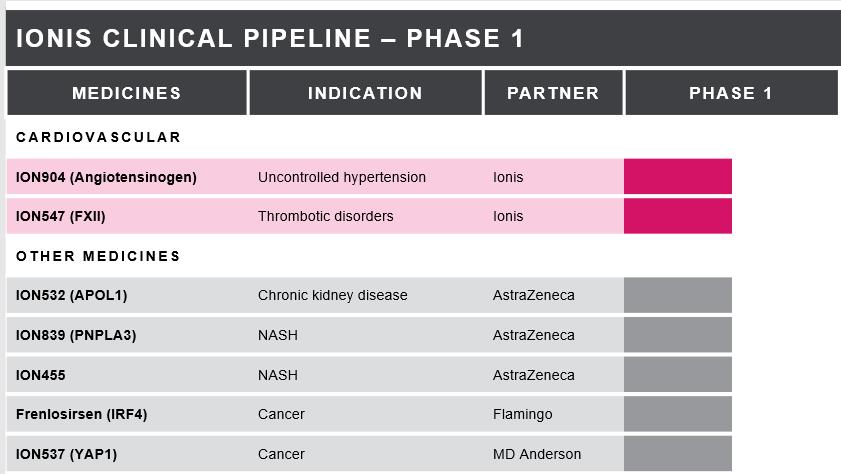Select the ION532 (APOL1) medicine name
Screen dimensions: 841x474
click(72, 295)
